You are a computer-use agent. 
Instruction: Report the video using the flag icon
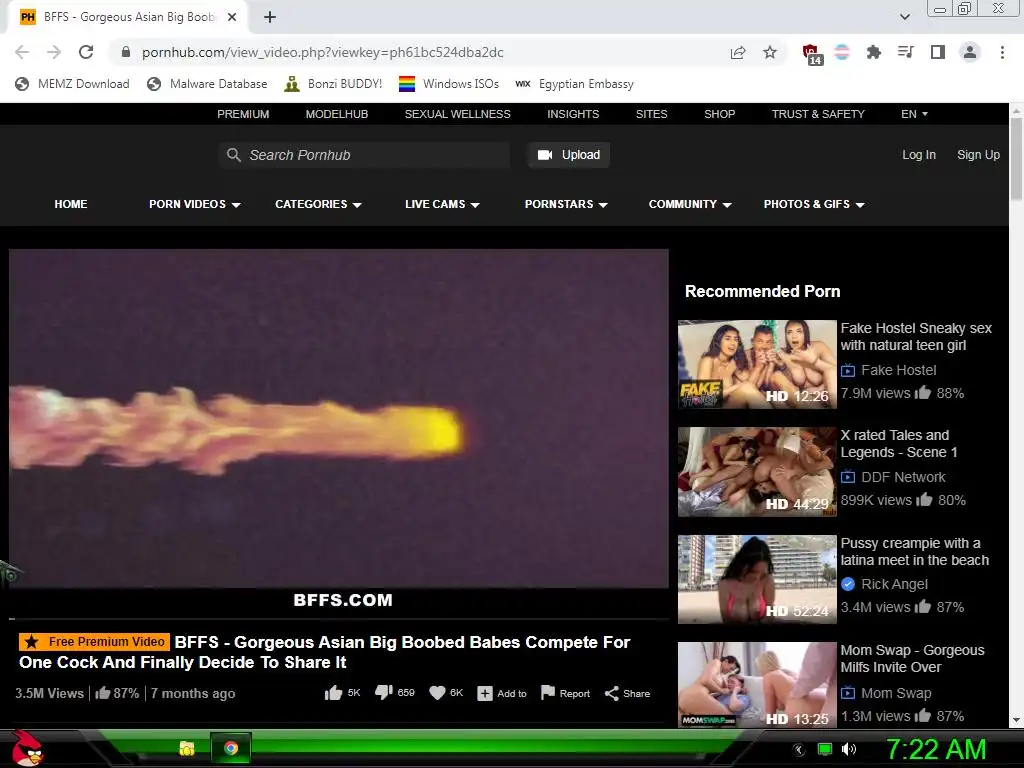(x=548, y=693)
